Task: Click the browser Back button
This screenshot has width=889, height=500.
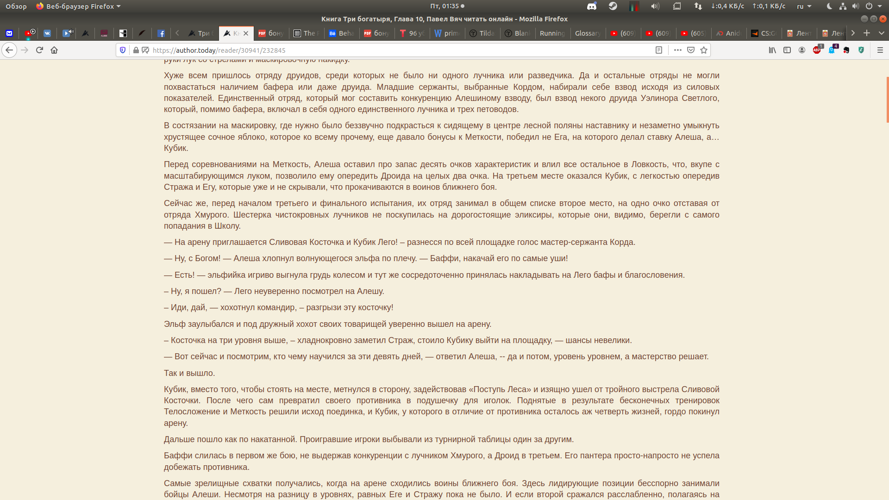Action: click(10, 50)
